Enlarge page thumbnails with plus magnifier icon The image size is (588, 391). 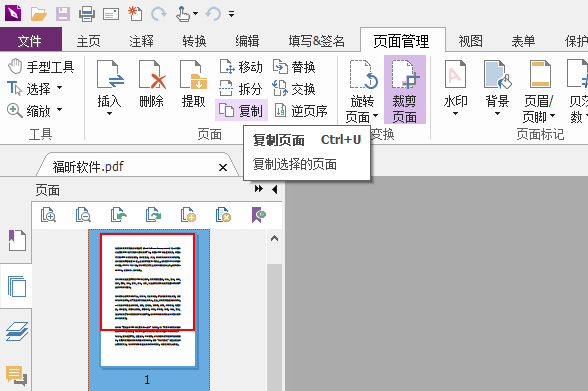[x=48, y=215]
